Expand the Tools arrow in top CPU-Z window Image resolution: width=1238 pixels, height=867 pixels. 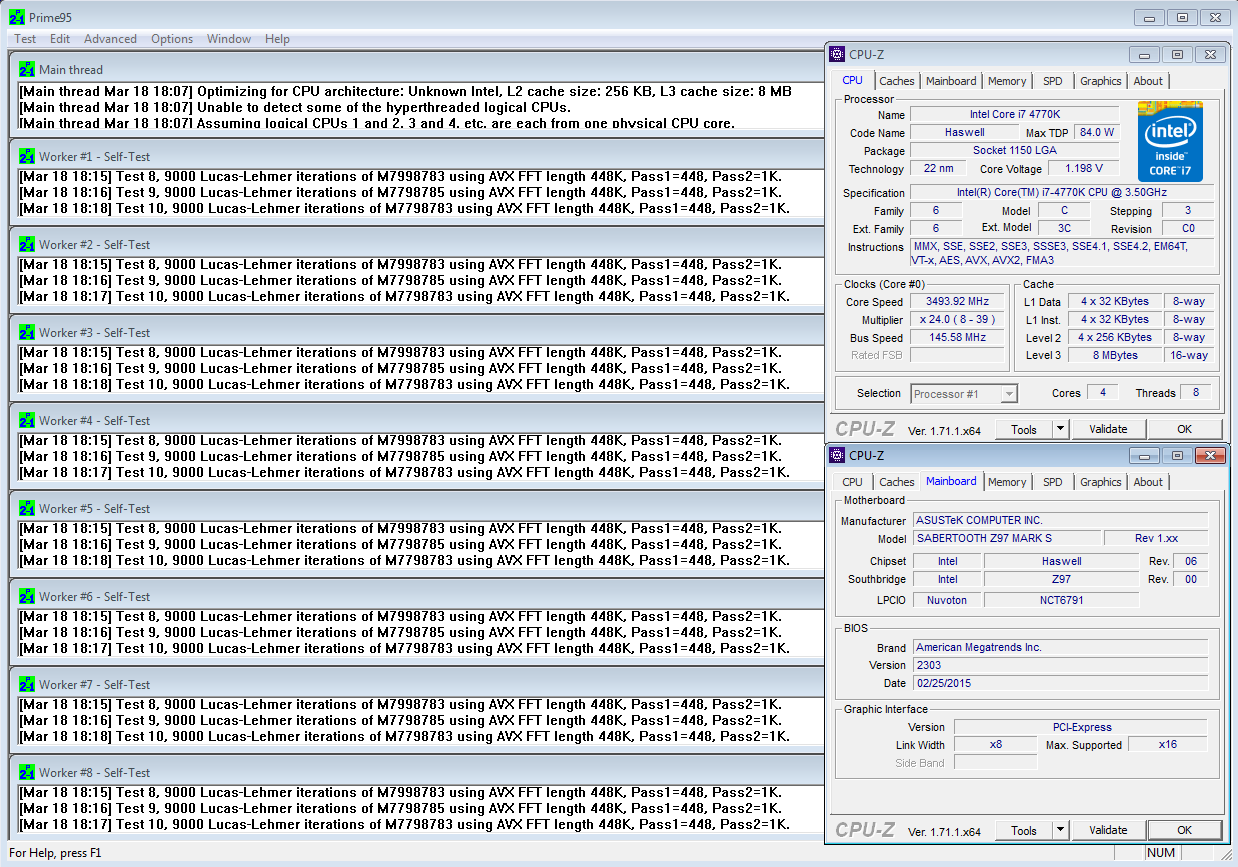(1060, 429)
